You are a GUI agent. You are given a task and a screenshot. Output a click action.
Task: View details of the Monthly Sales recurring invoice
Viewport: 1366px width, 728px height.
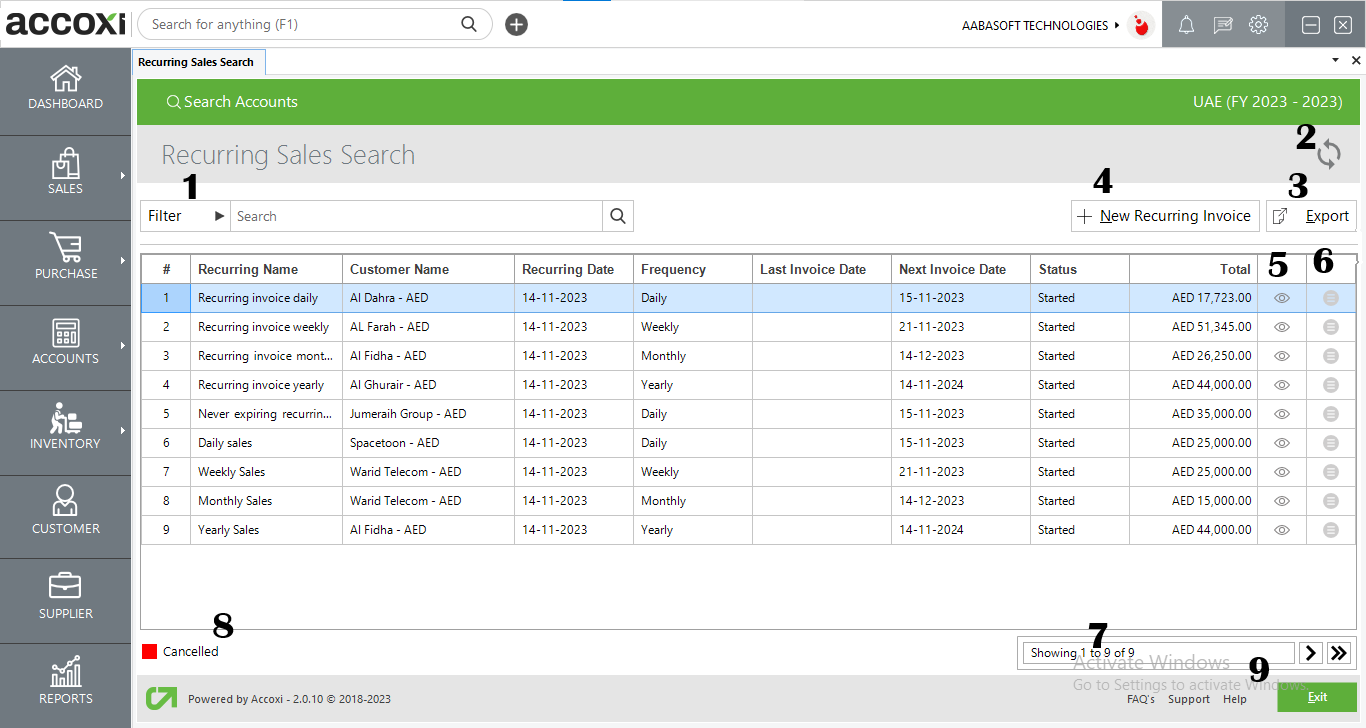(x=1281, y=500)
